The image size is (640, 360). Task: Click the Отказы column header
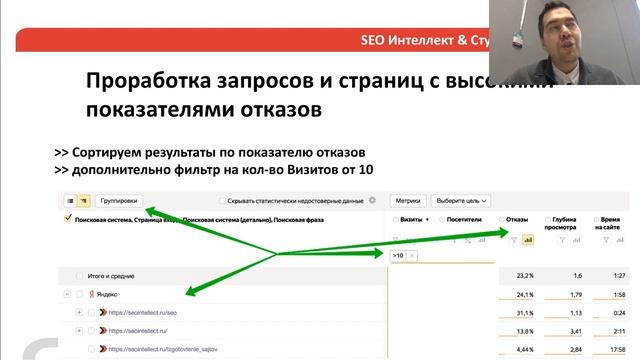click(517, 220)
